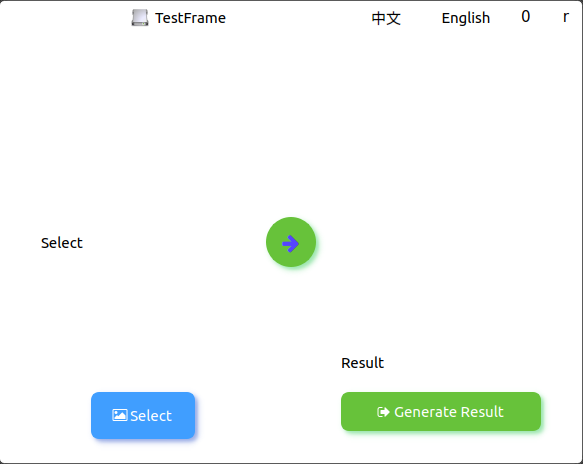
Task: Switch language to English
Action: (x=466, y=18)
